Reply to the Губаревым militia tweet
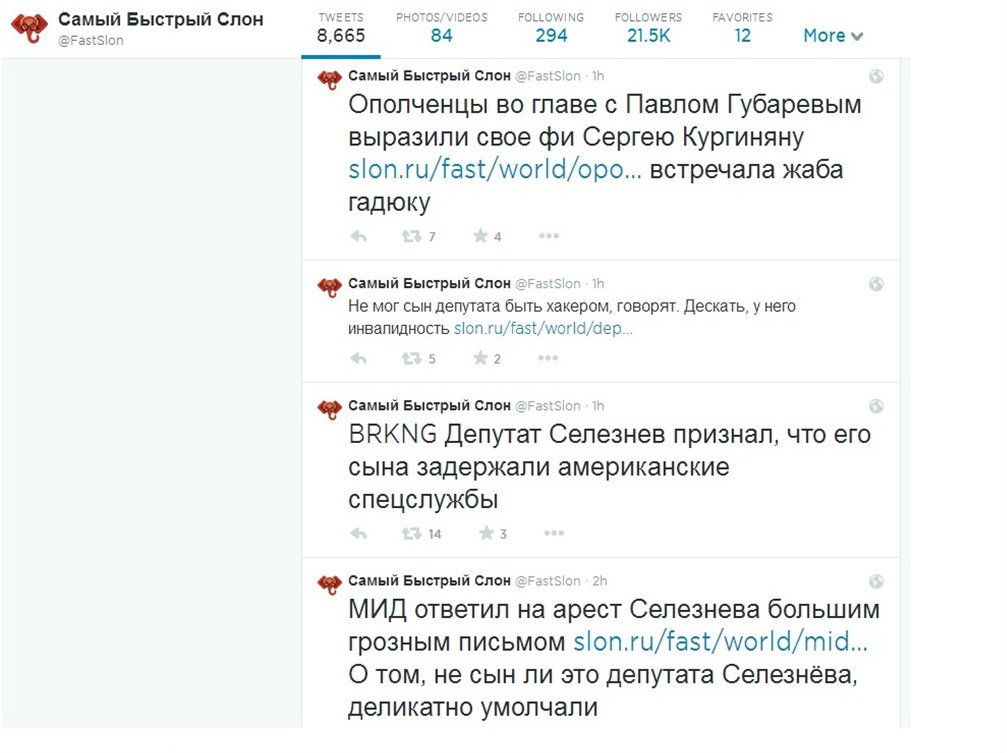 pos(359,237)
